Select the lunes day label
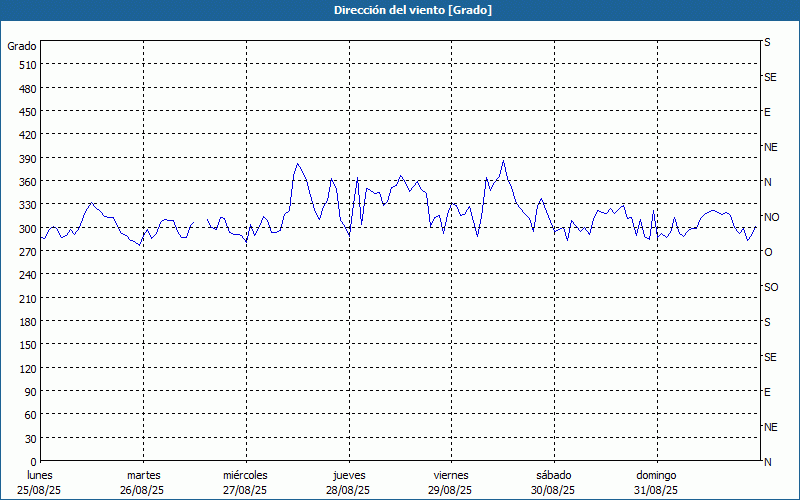 [x=40, y=475]
